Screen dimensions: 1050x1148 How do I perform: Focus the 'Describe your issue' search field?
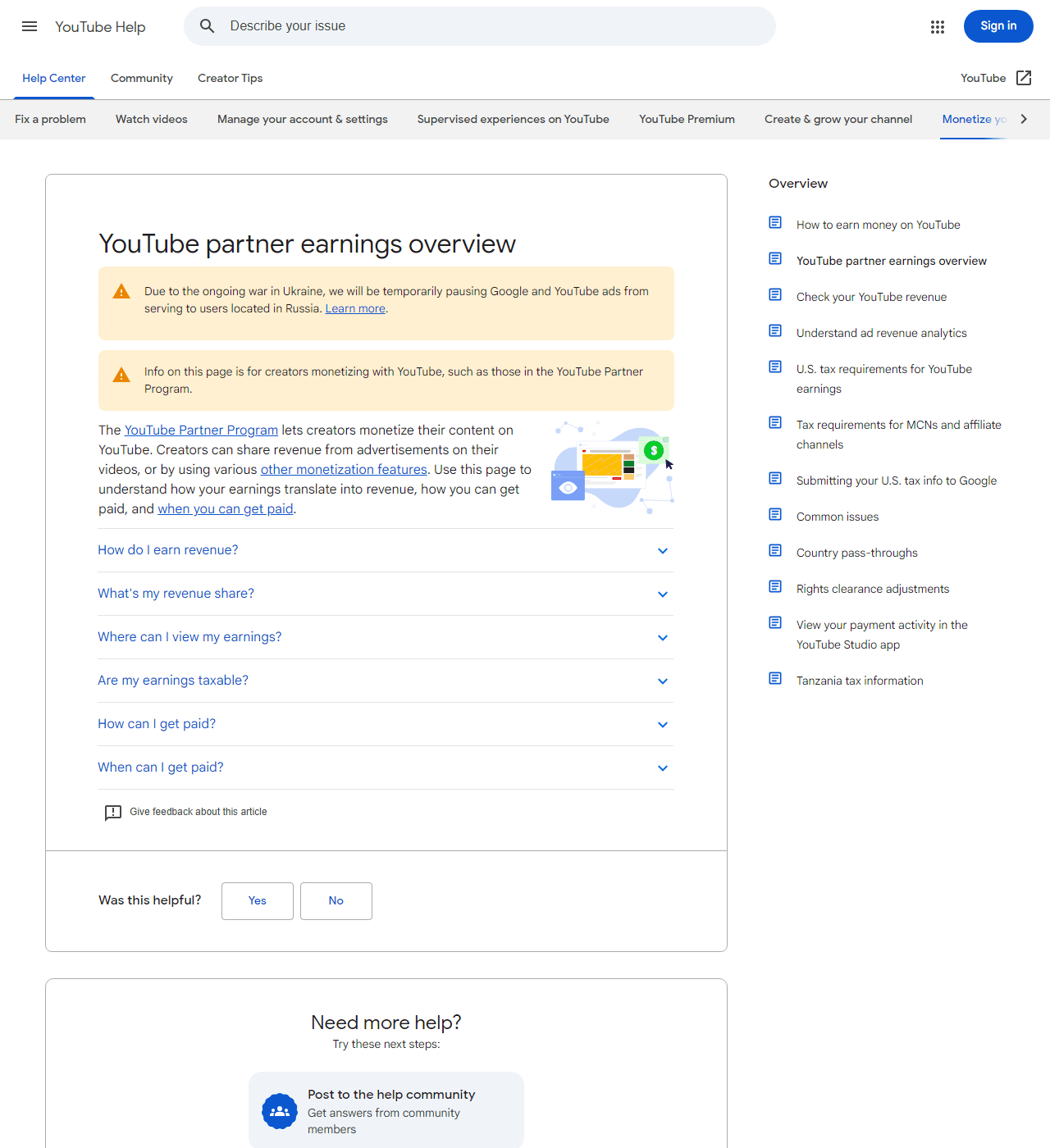pos(480,26)
